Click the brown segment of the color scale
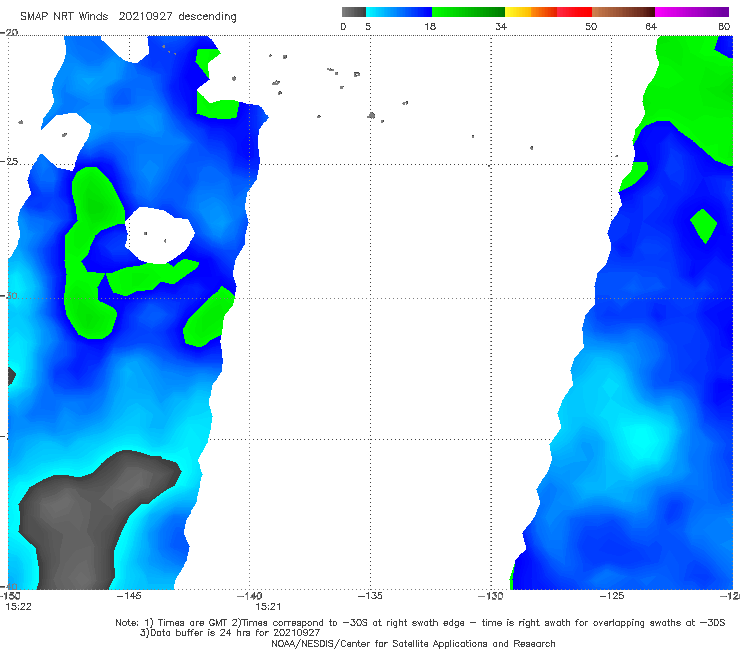 point(623,12)
